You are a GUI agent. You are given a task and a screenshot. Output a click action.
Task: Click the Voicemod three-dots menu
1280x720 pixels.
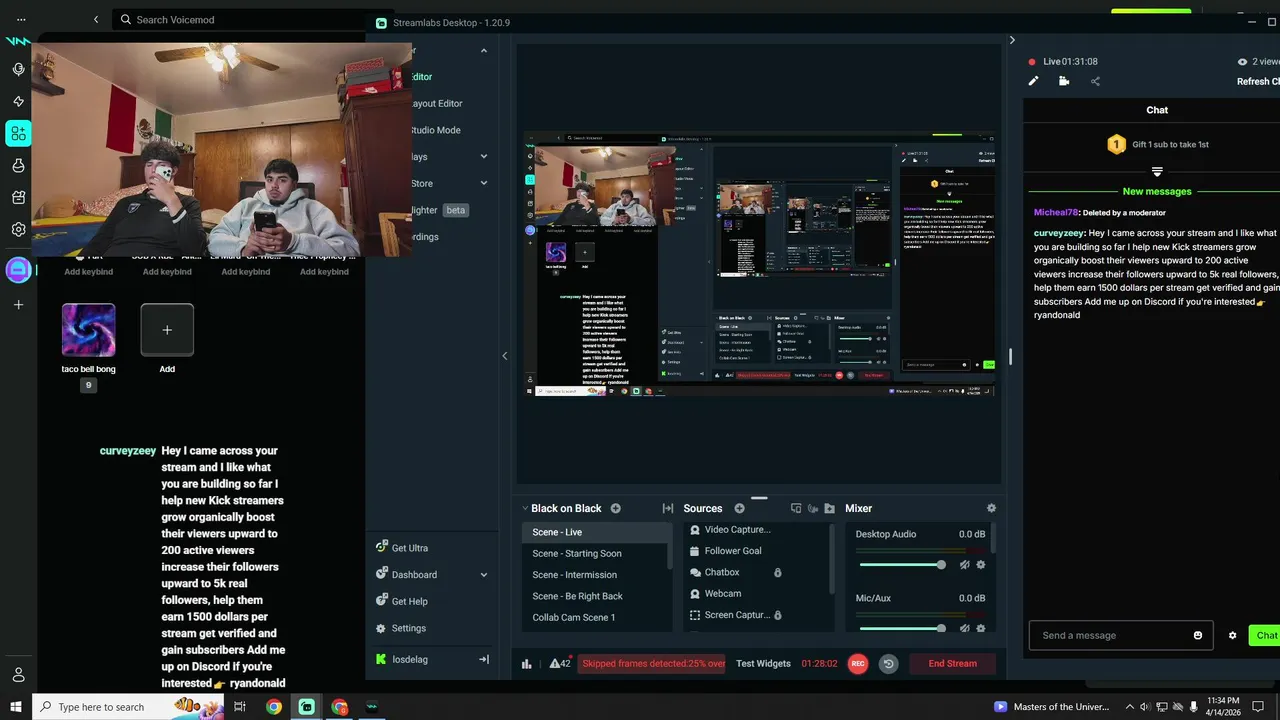21,19
